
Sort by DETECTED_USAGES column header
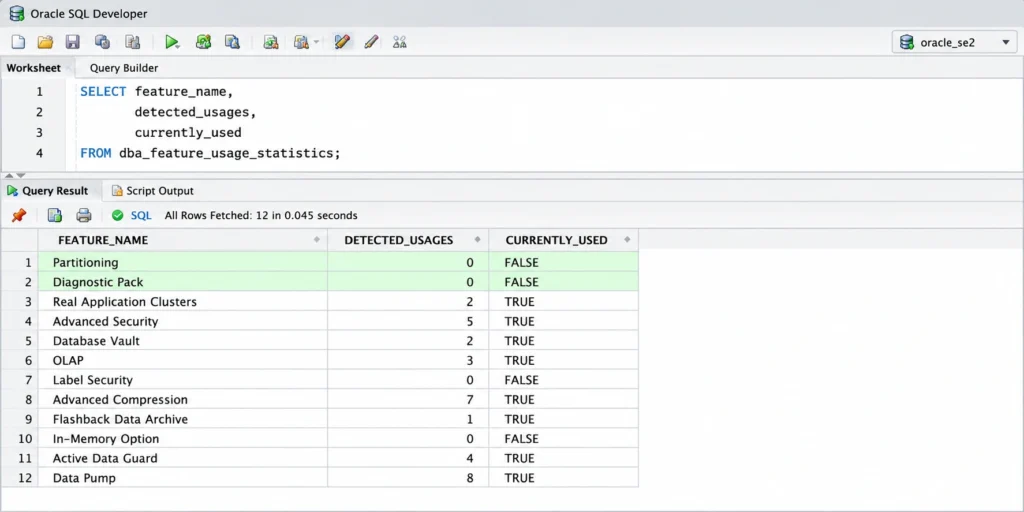point(408,240)
